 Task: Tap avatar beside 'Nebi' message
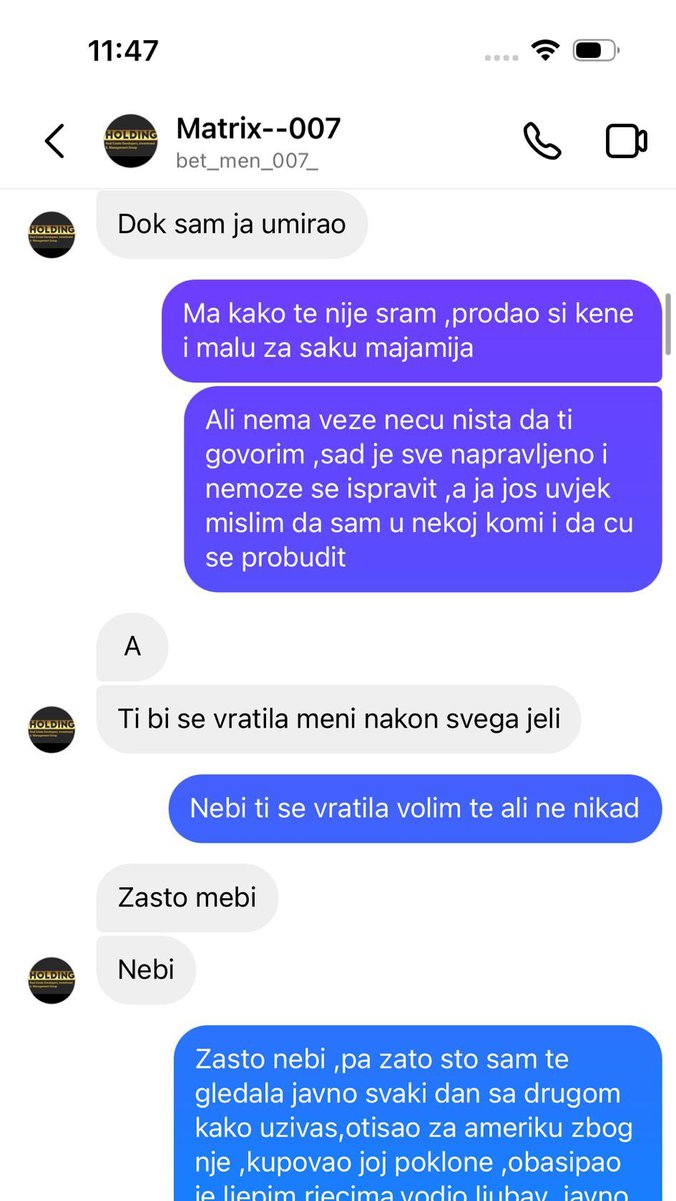point(52,980)
